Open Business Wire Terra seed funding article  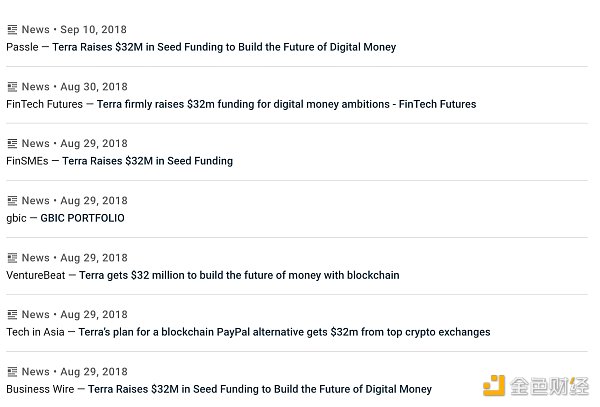pyautogui.click(x=260, y=389)
